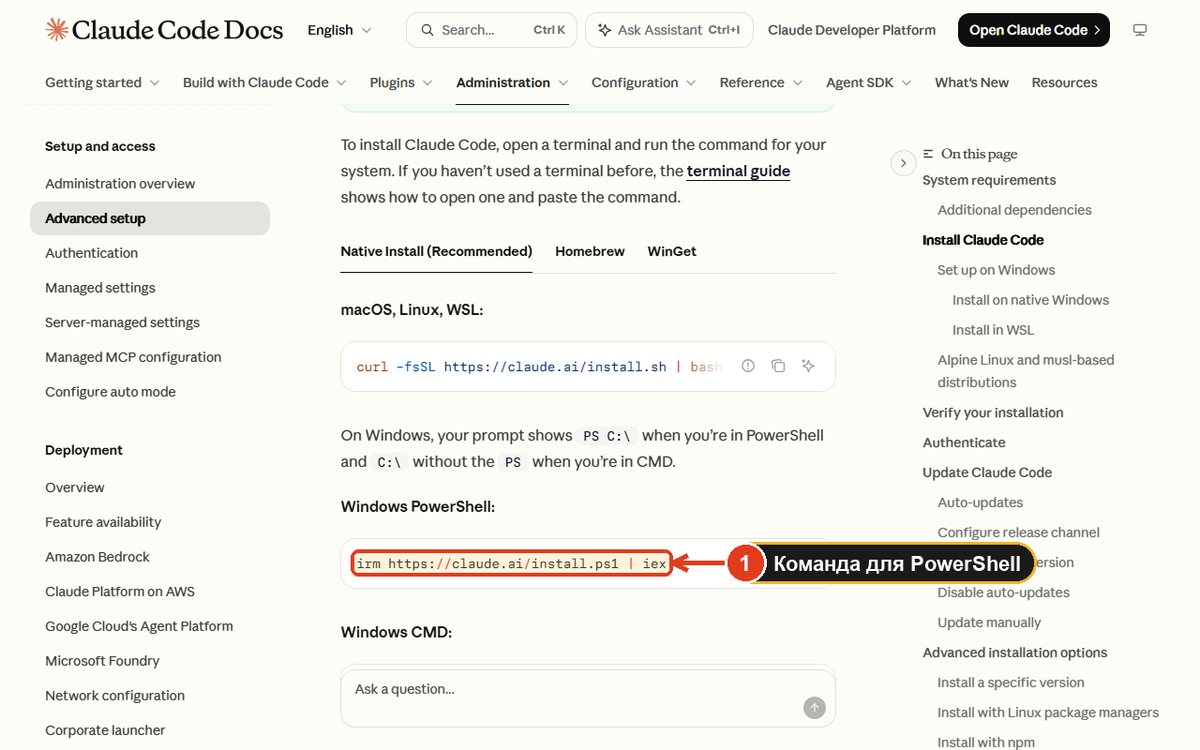This screenshot has height=750, width=1200.
Task: Jump to Advanced installation options
Action: (x=1014, y=652)
